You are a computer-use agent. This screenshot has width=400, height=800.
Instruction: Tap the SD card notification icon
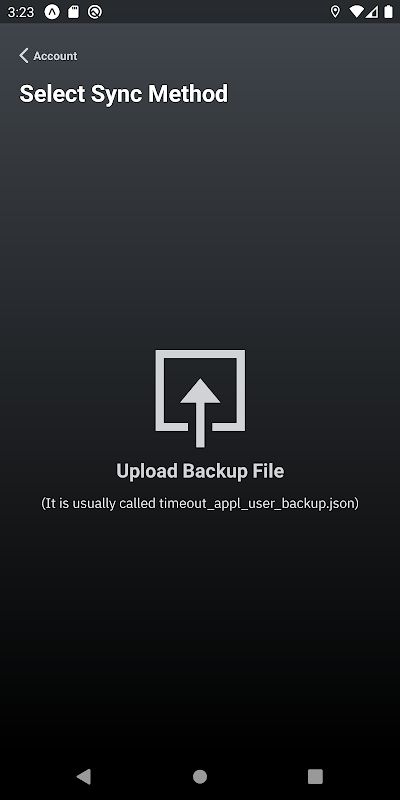pyautogui.click(x=73, y=12)
